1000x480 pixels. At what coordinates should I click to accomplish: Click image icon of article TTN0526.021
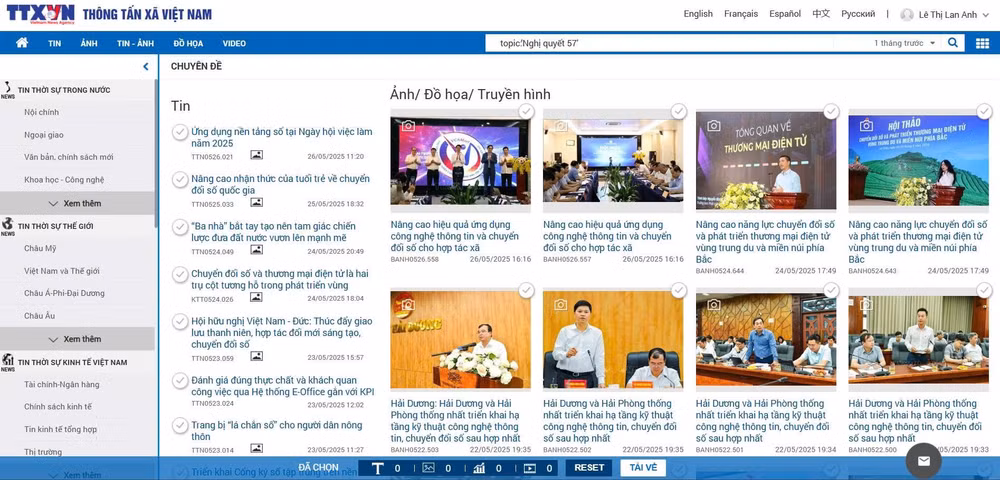(256, 155)
